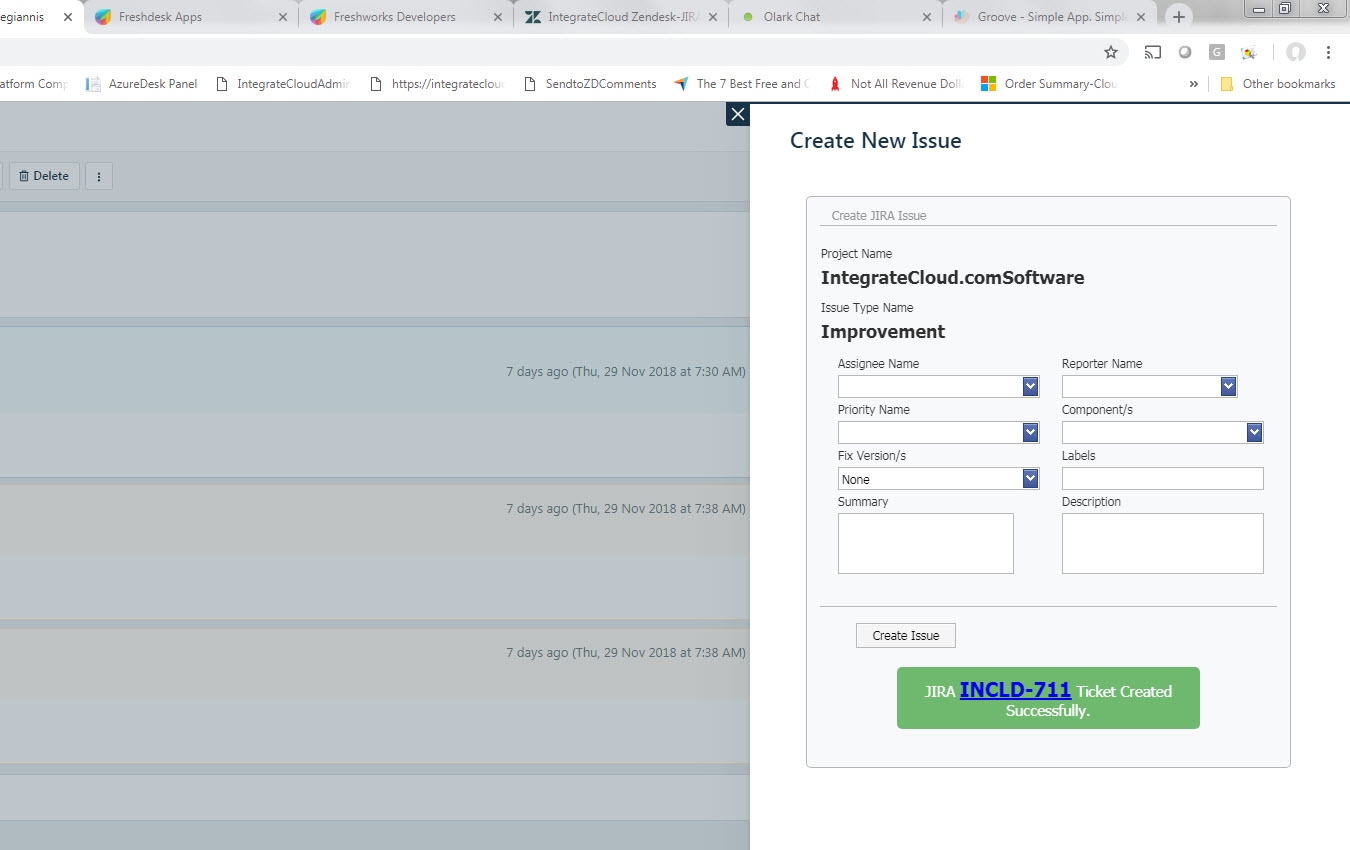Open the colorful extension icon beside G
The image size is (1350, 850).
[1249, 52]
